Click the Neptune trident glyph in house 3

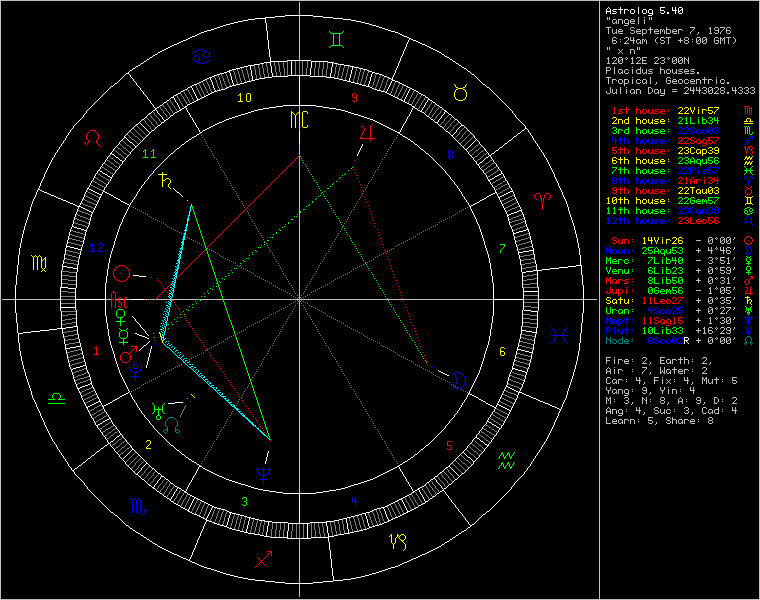(263, 465)
